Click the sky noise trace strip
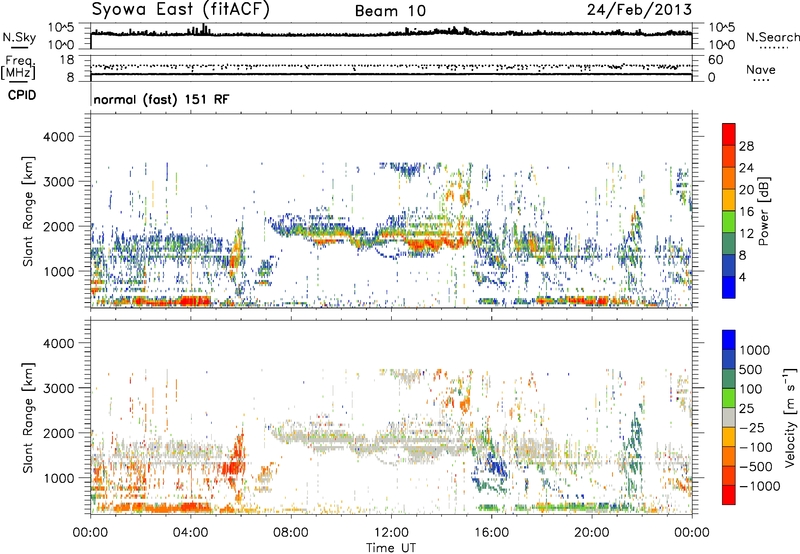 [391, 36]
